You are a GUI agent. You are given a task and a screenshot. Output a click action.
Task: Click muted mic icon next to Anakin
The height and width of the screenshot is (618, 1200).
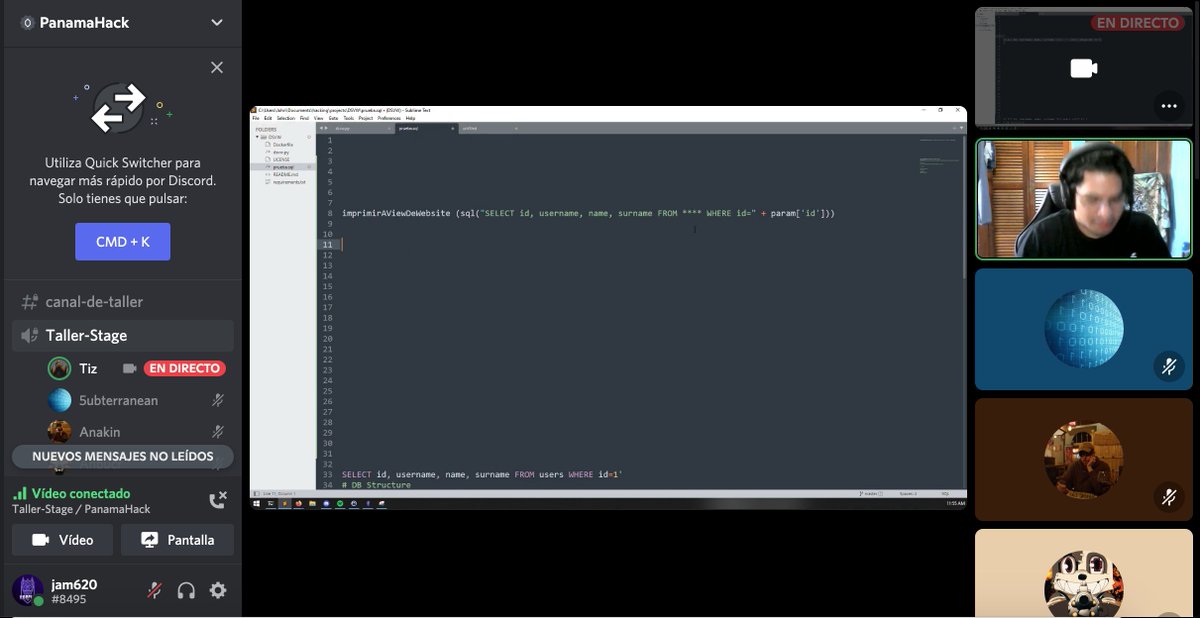(217, 432)
